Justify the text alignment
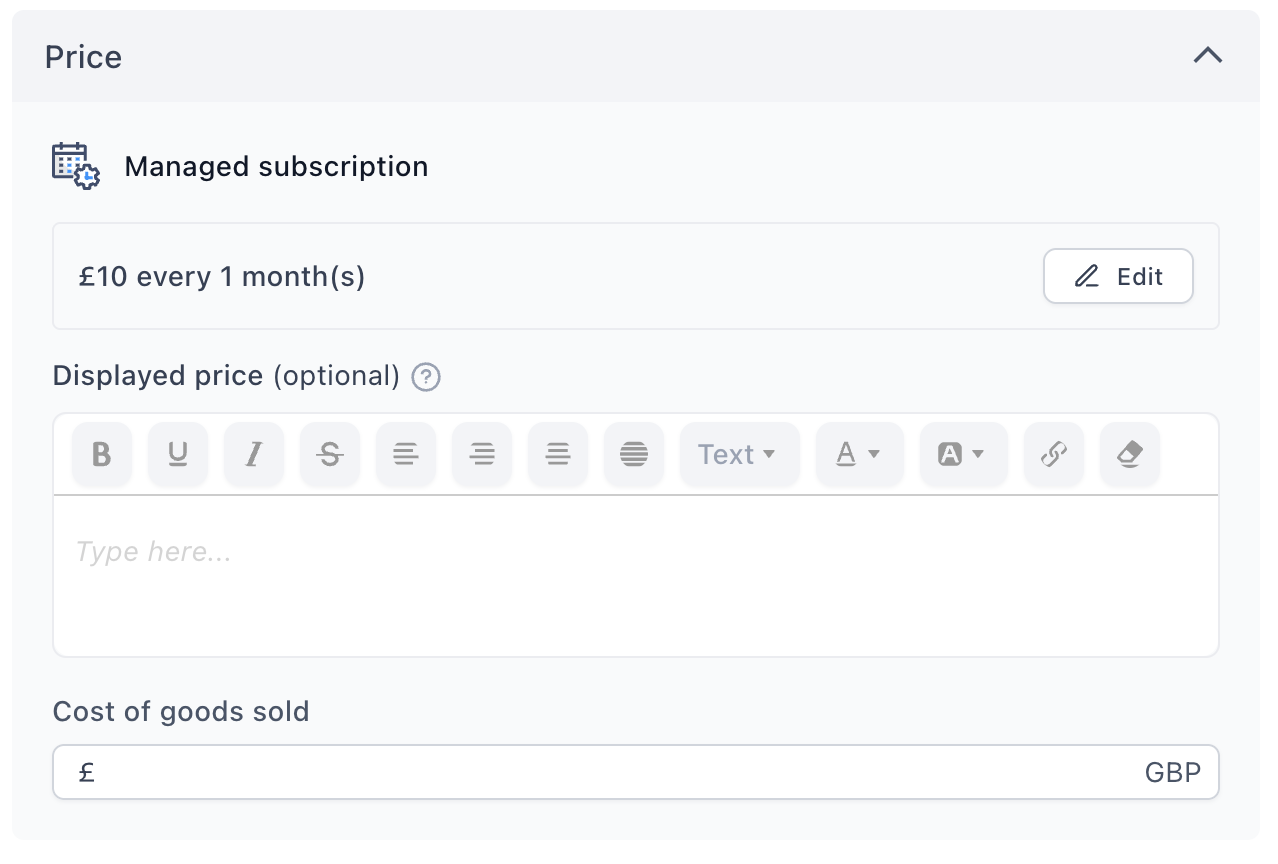Viewport: 1278px width, 864px height. coord(634,454)
